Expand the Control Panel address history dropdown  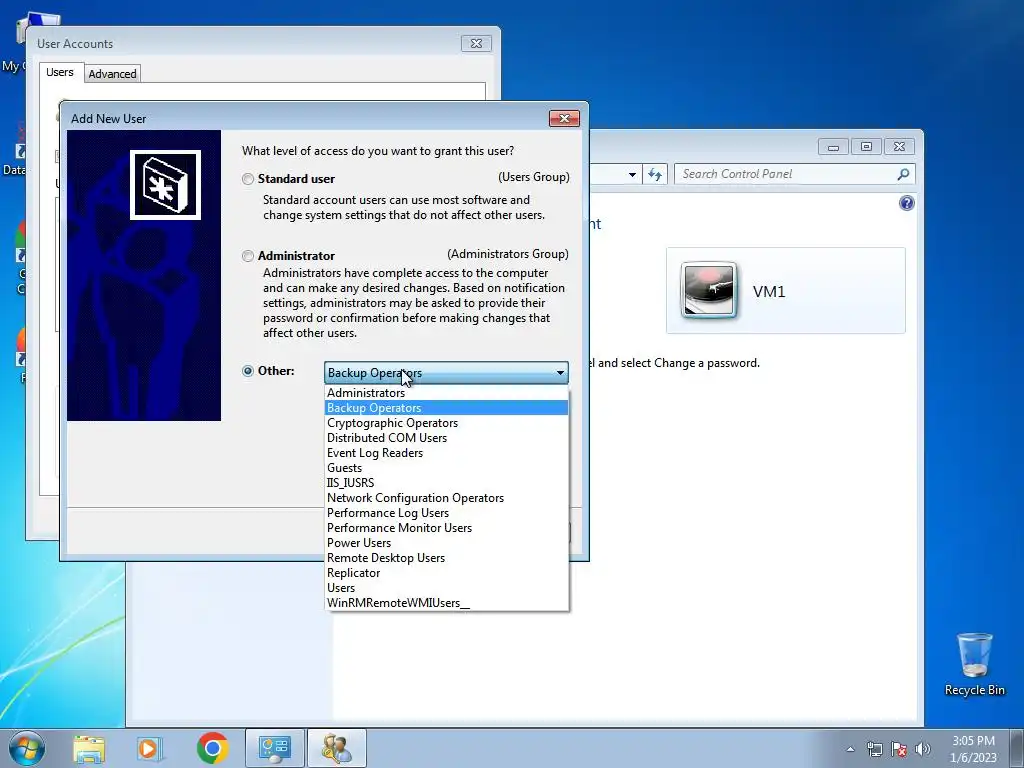coord(632,174)
